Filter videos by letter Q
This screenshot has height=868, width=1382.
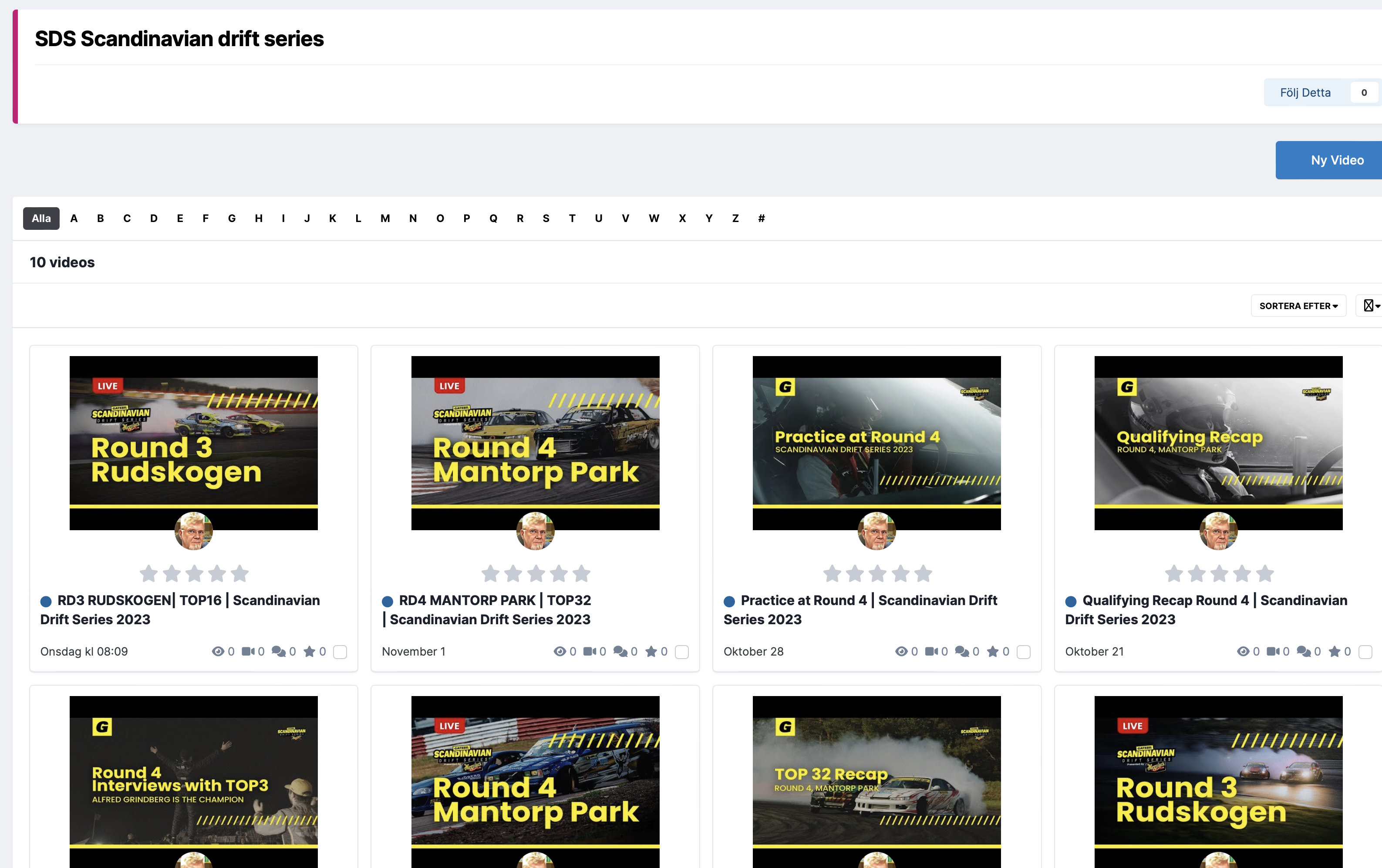(x=493, y=218)
